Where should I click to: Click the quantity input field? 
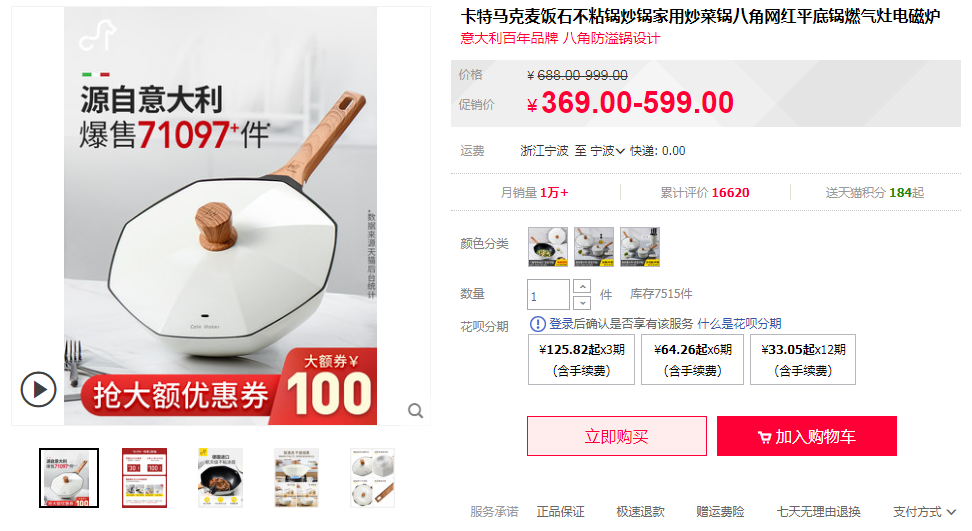coord(548,294)
